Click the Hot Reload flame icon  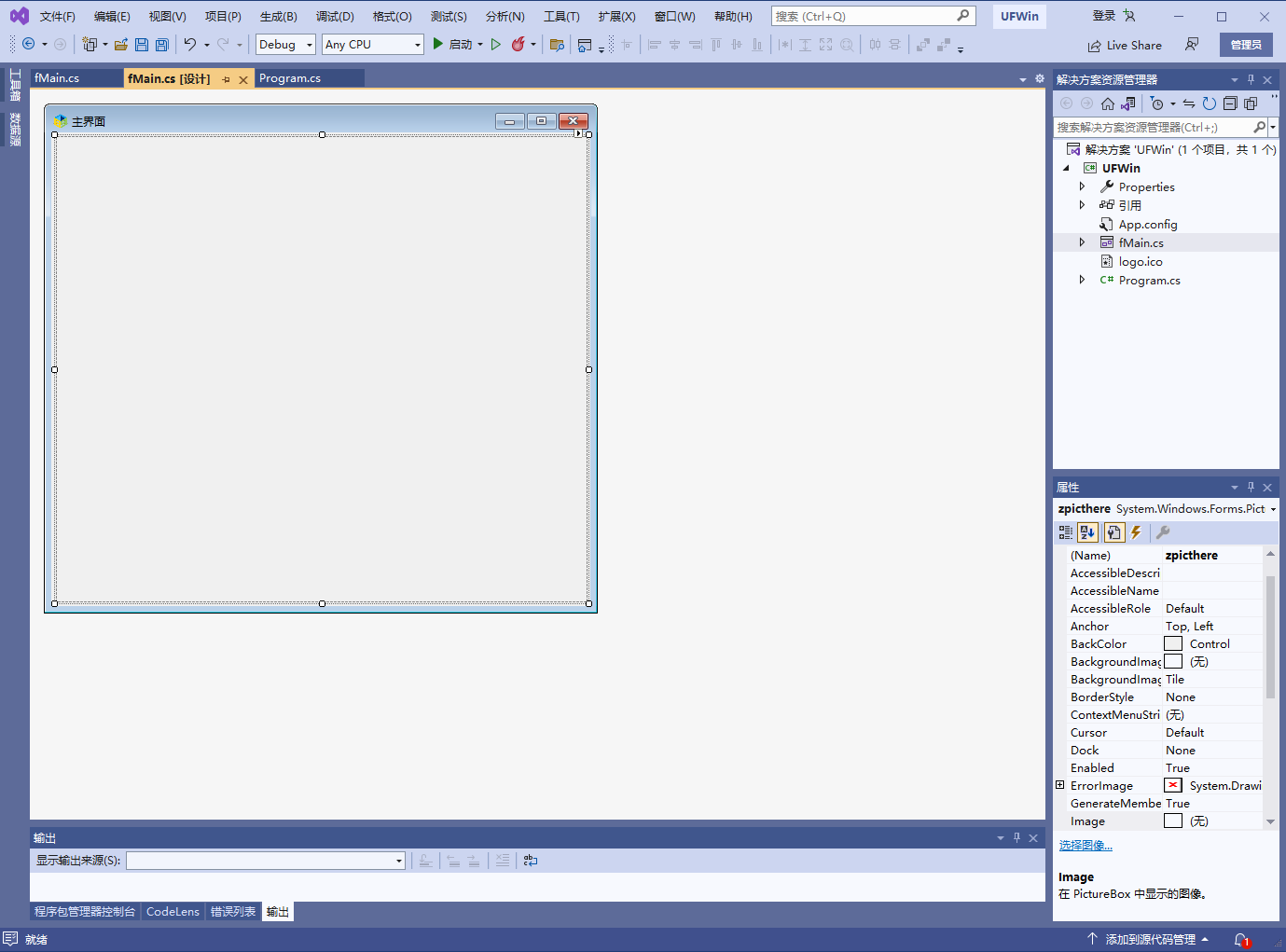[x=519, y=44]
